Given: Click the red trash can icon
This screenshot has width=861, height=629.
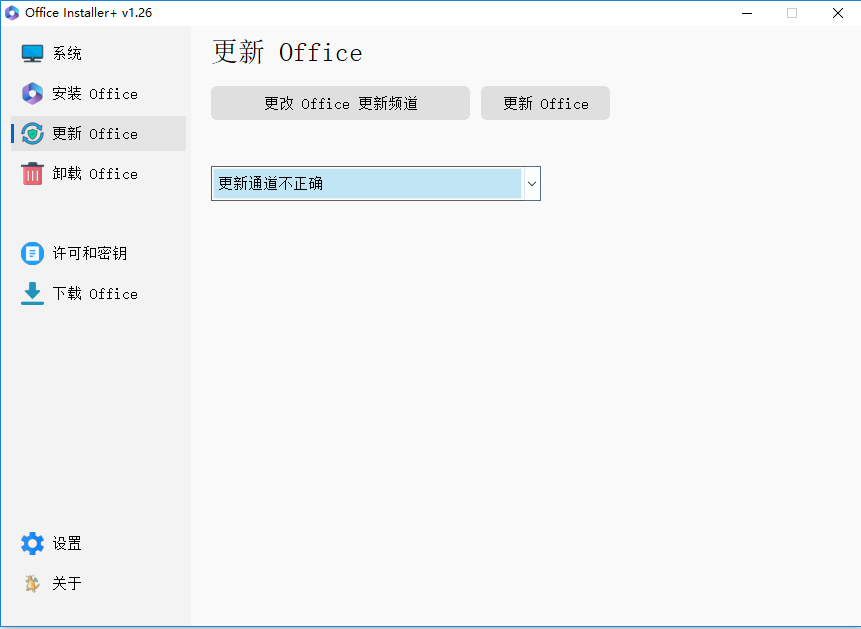Looking at the screenshot, I should pyautogui.click(x=33, y=174).
